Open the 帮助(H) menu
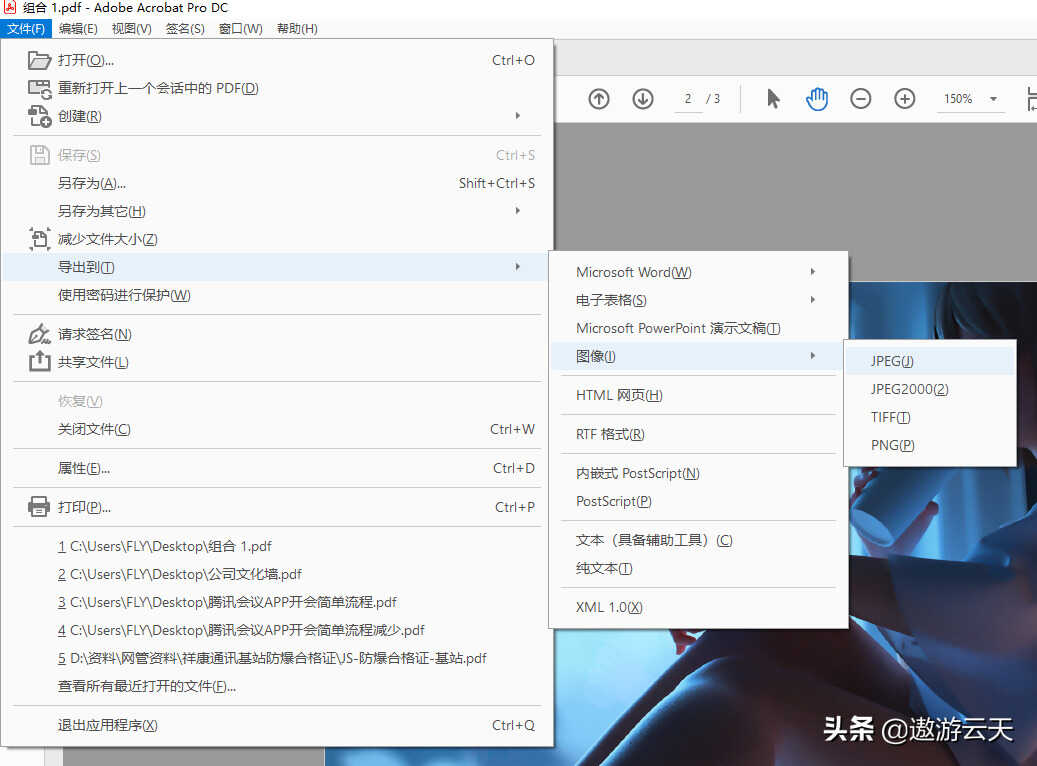This screenshot has width=1037, height=766. [297, 28]
